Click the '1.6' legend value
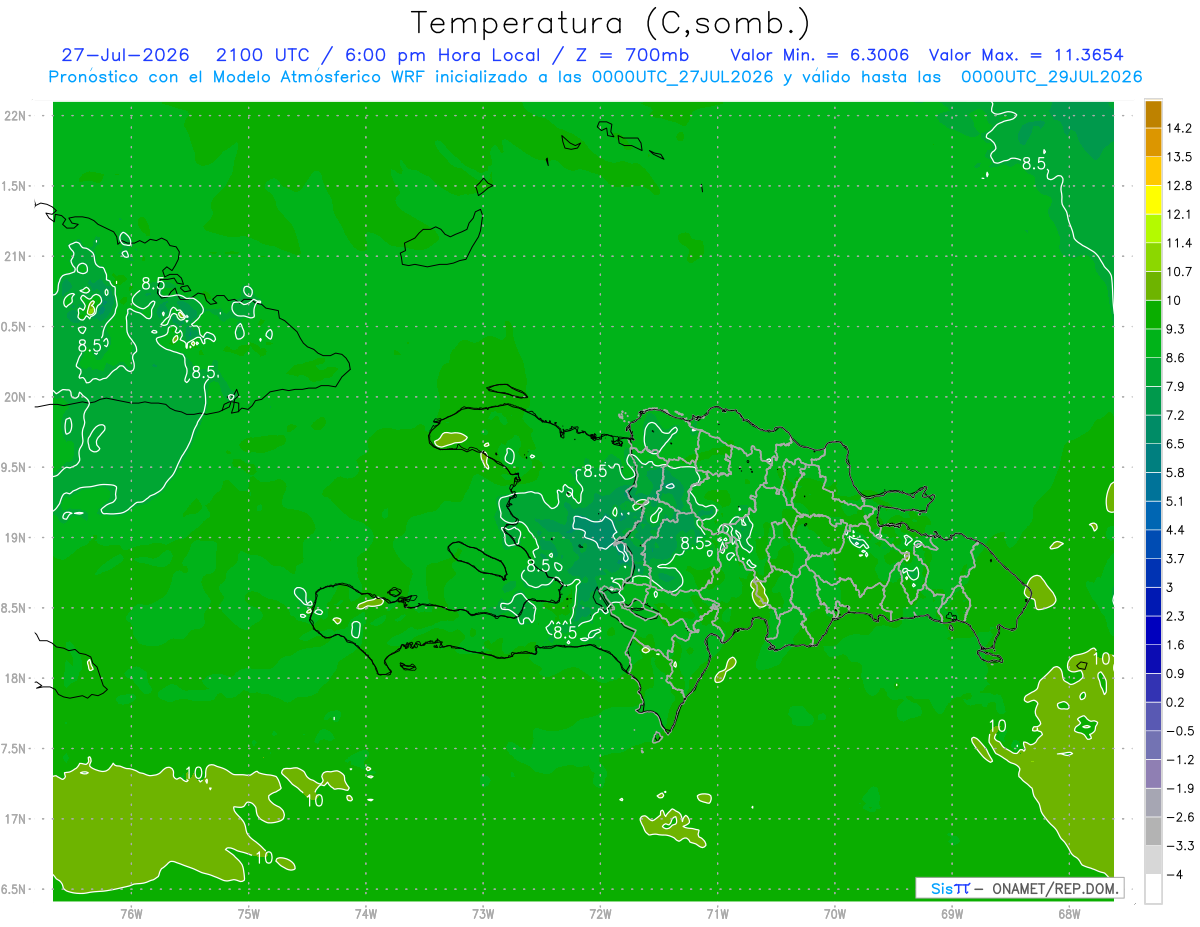This screenshot has height=927, width=1200. (x=1175, y=645)
